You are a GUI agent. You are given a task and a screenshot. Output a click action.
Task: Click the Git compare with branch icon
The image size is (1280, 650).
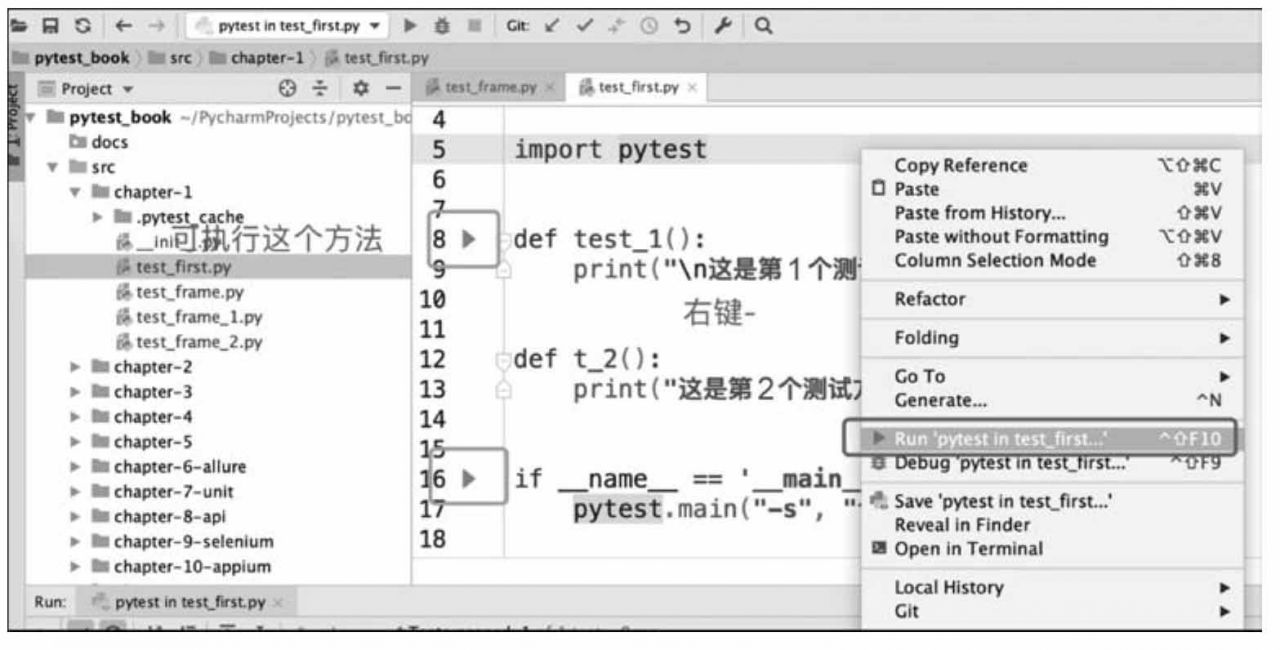[x=616, y=28]
